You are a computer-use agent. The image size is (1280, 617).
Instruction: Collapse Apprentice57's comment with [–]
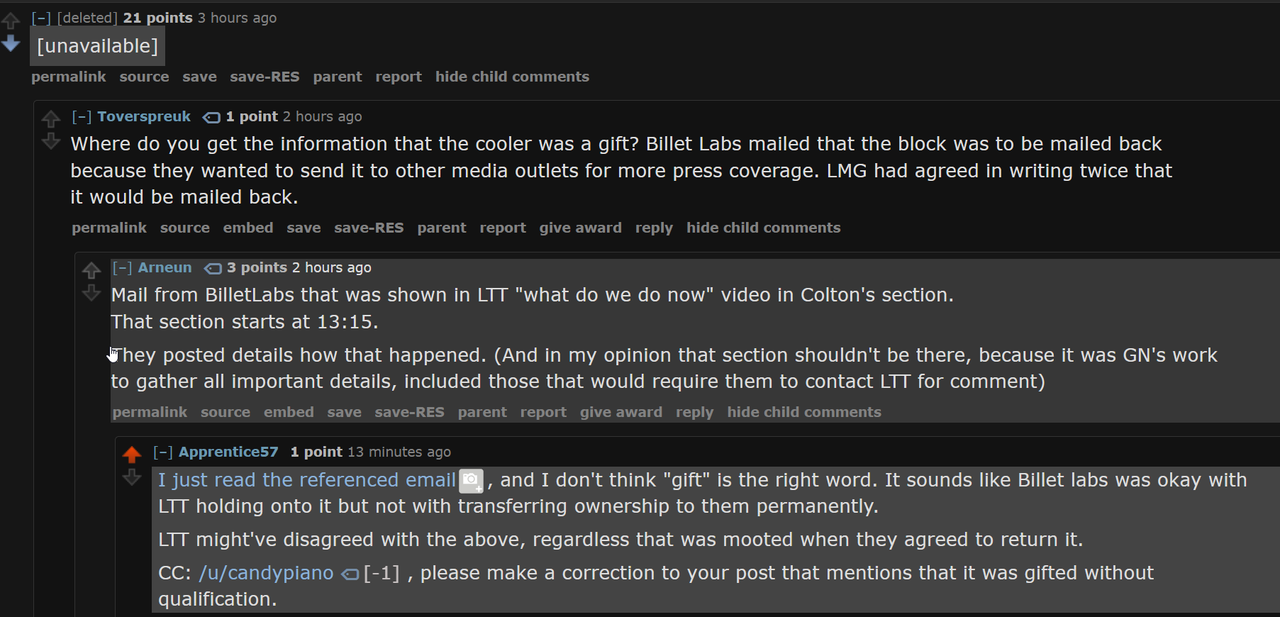coord(163,452)
